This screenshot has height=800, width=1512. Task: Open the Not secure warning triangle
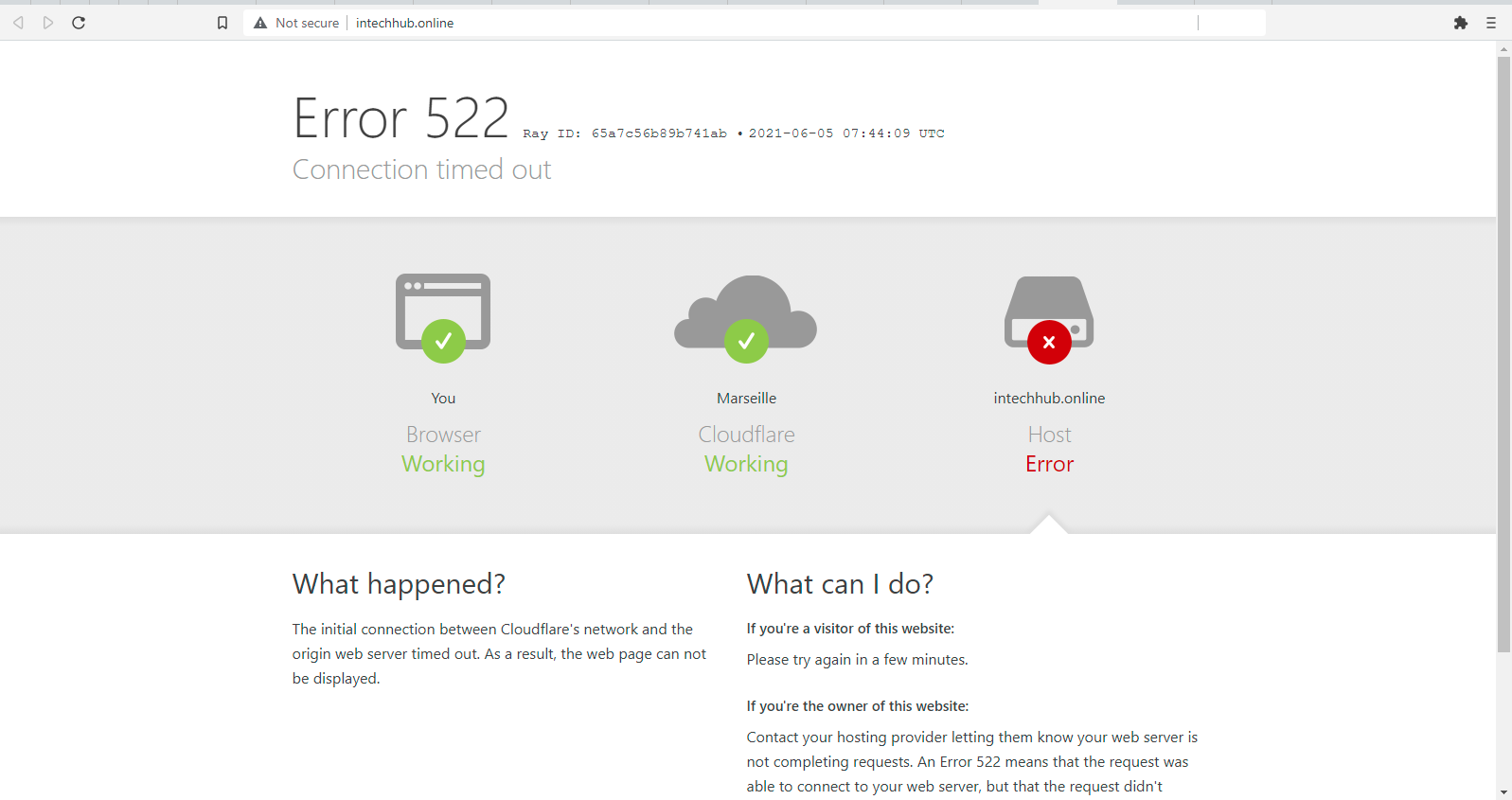point(260,23)
